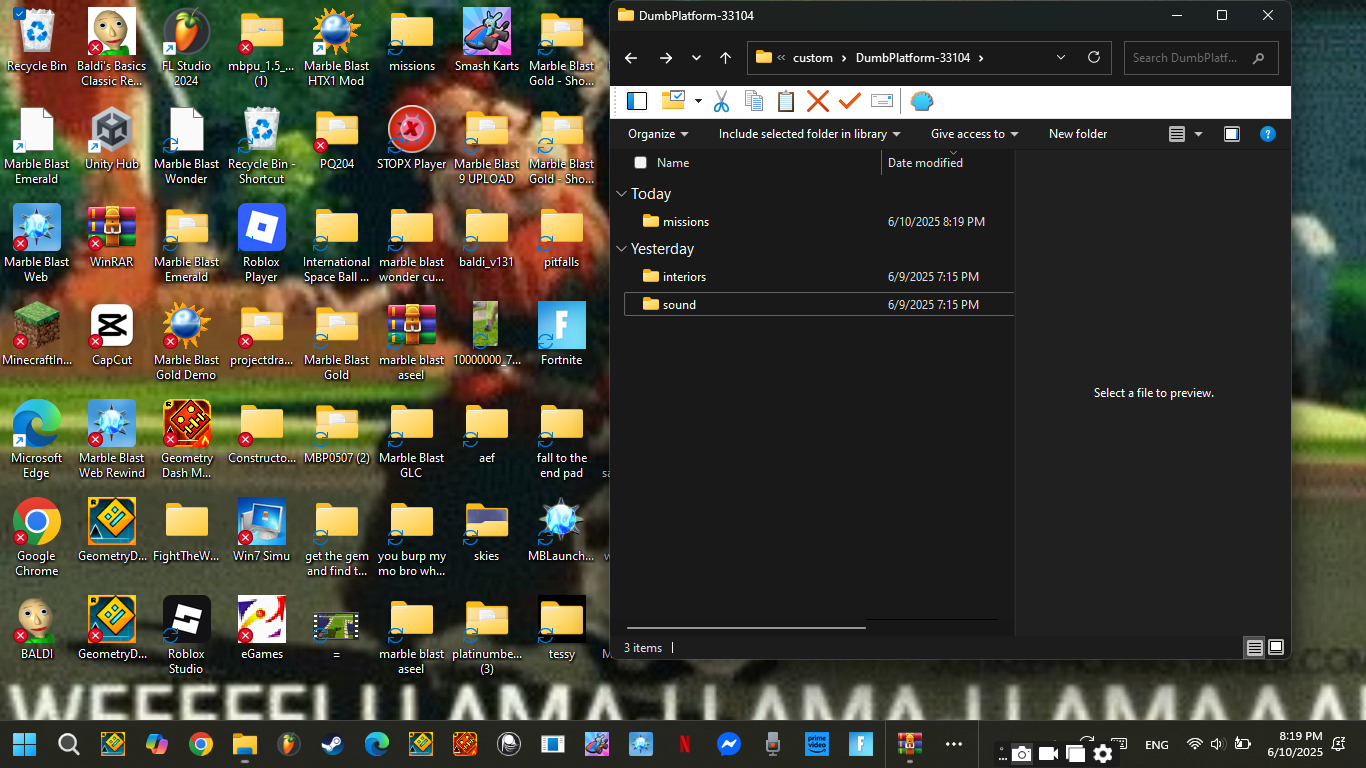Open Include selected folder in library dropdown

pos(809,134)
